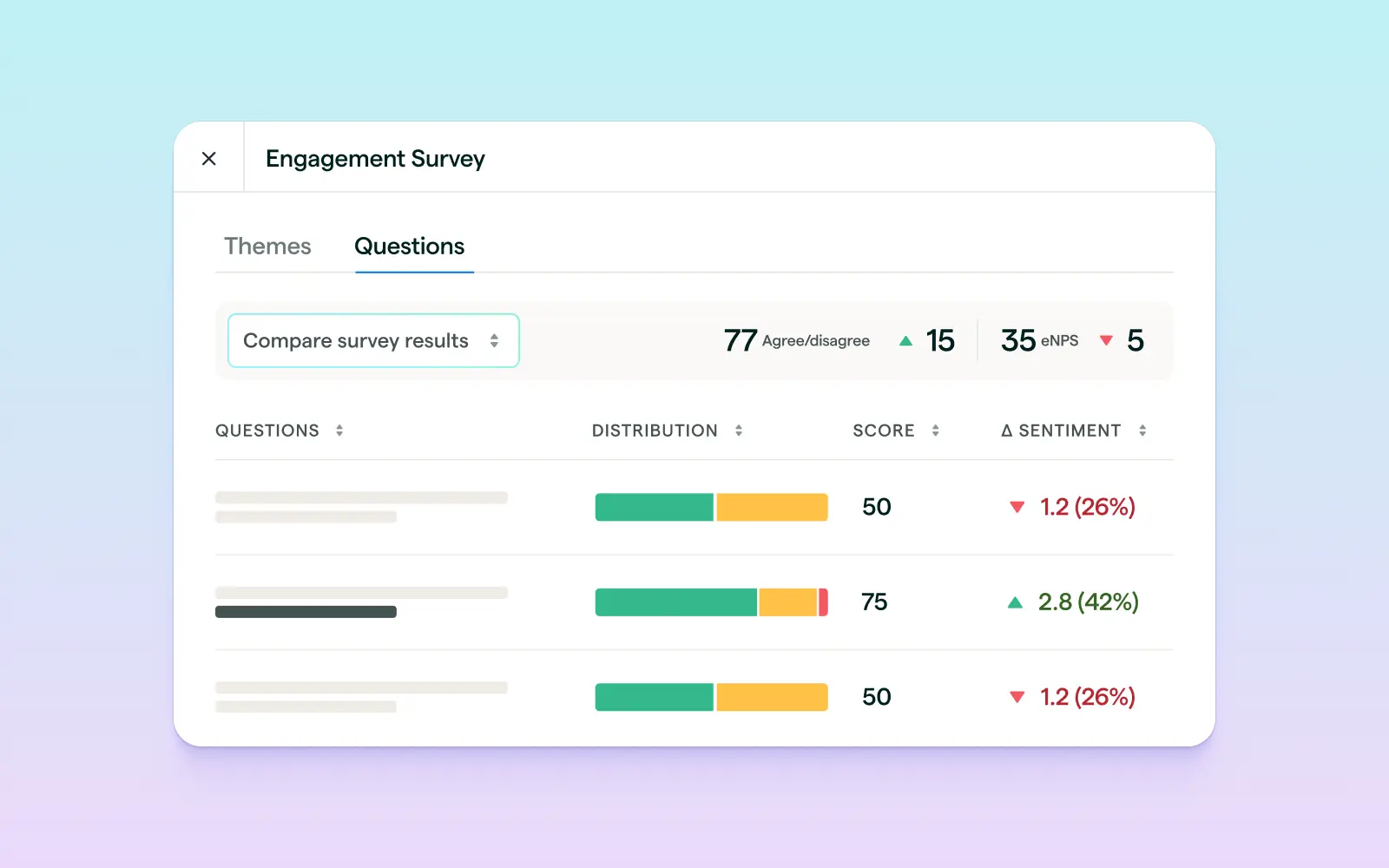Click the yellow segment in the second distribution bar
The image size is (1389, 868).
(788, 602)
